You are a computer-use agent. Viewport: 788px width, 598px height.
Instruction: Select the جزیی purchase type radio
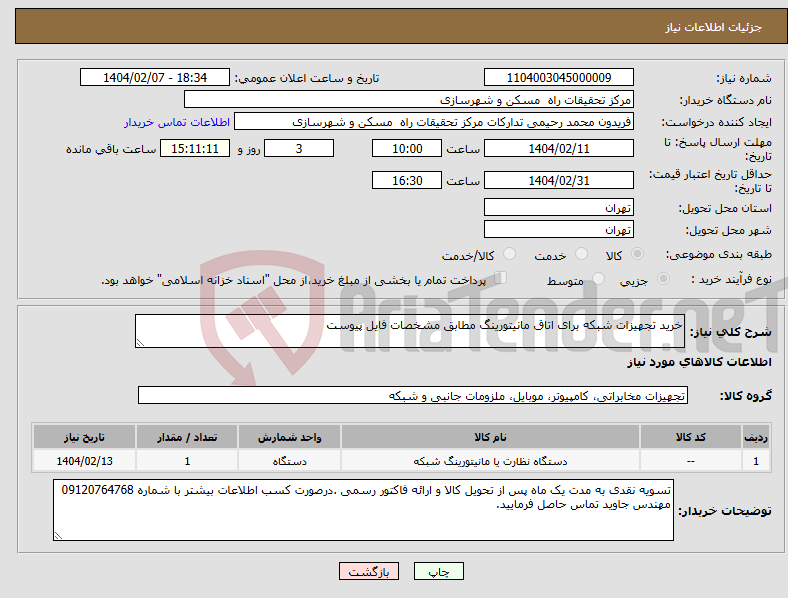coord(663,279)
